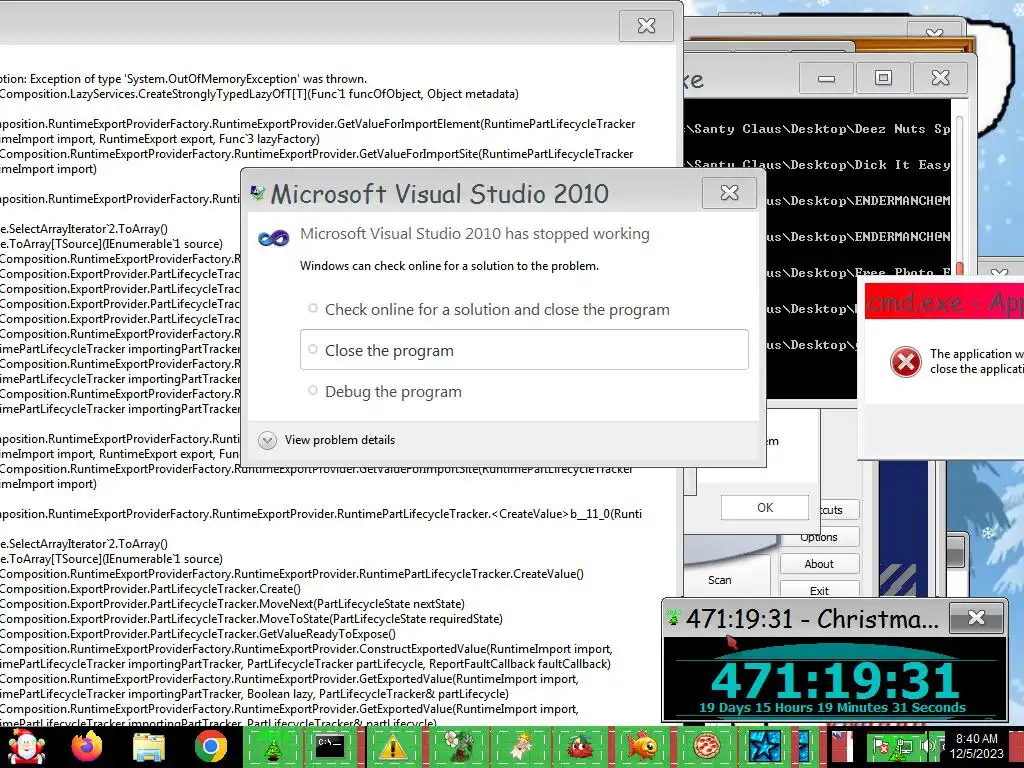
Task: Click the 'PartLifecycleTracker.Create()' stack line
Action: (x=150, y=588)
